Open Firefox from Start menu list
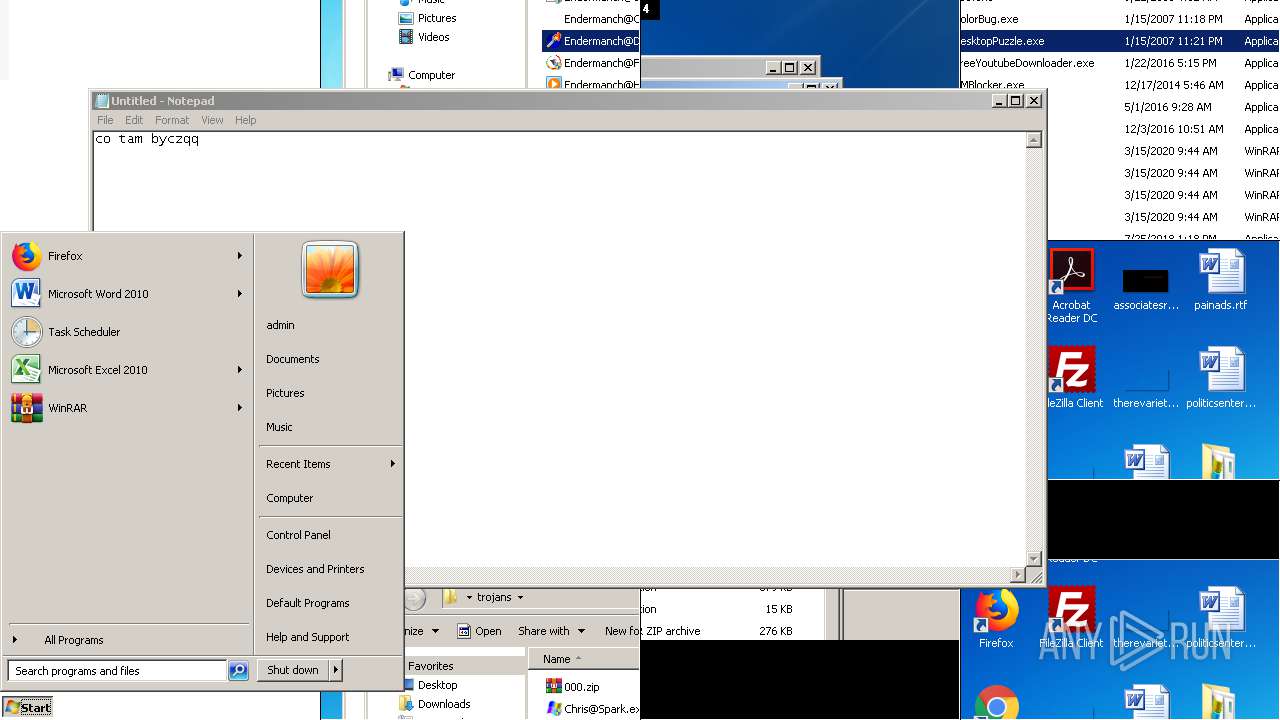The width and height of the screenshot is (1280, 720). click(127, 256)
